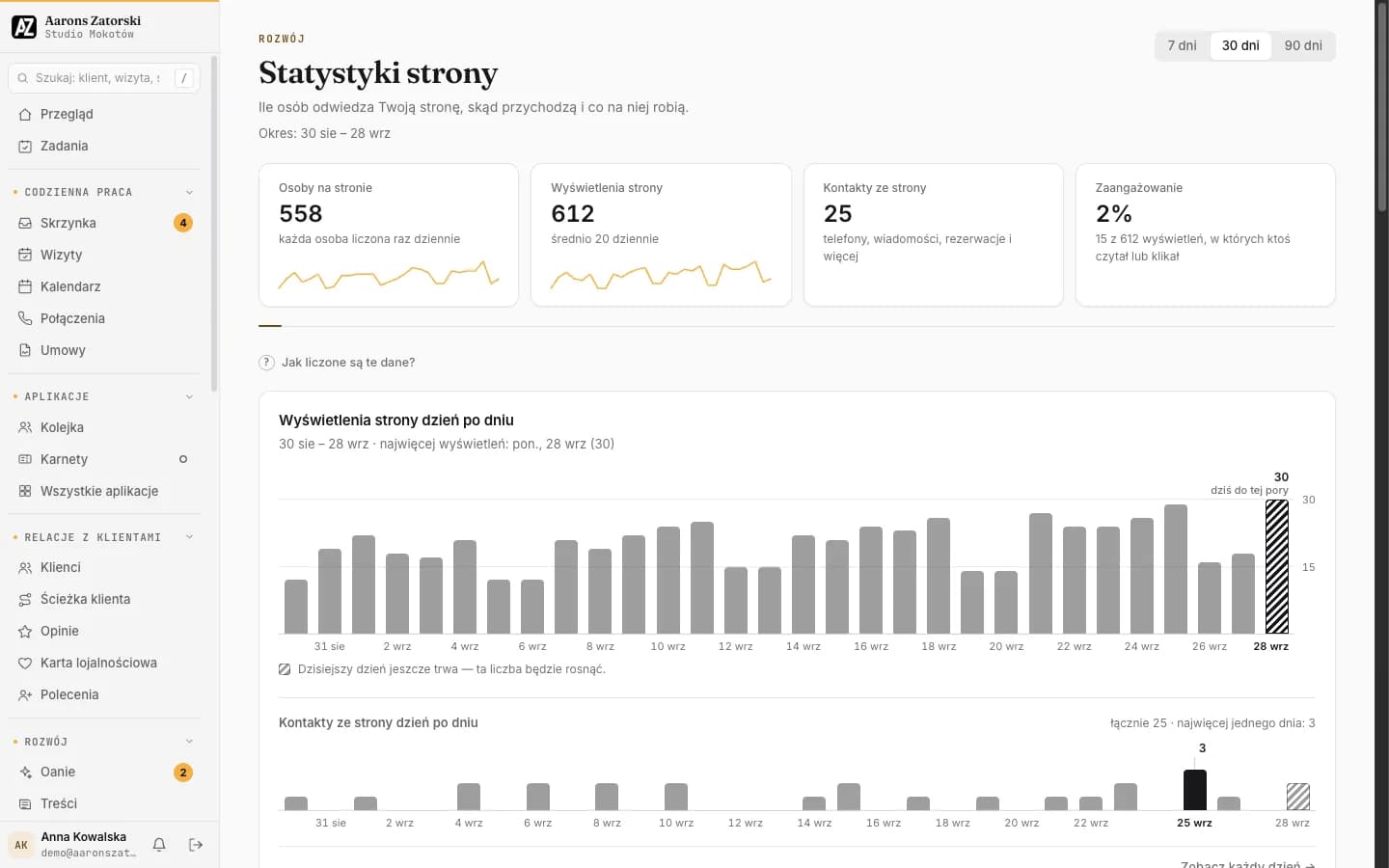Open Kolejka via its people icon
Viewport: 1389px width, 868px height.
[25, 427]
